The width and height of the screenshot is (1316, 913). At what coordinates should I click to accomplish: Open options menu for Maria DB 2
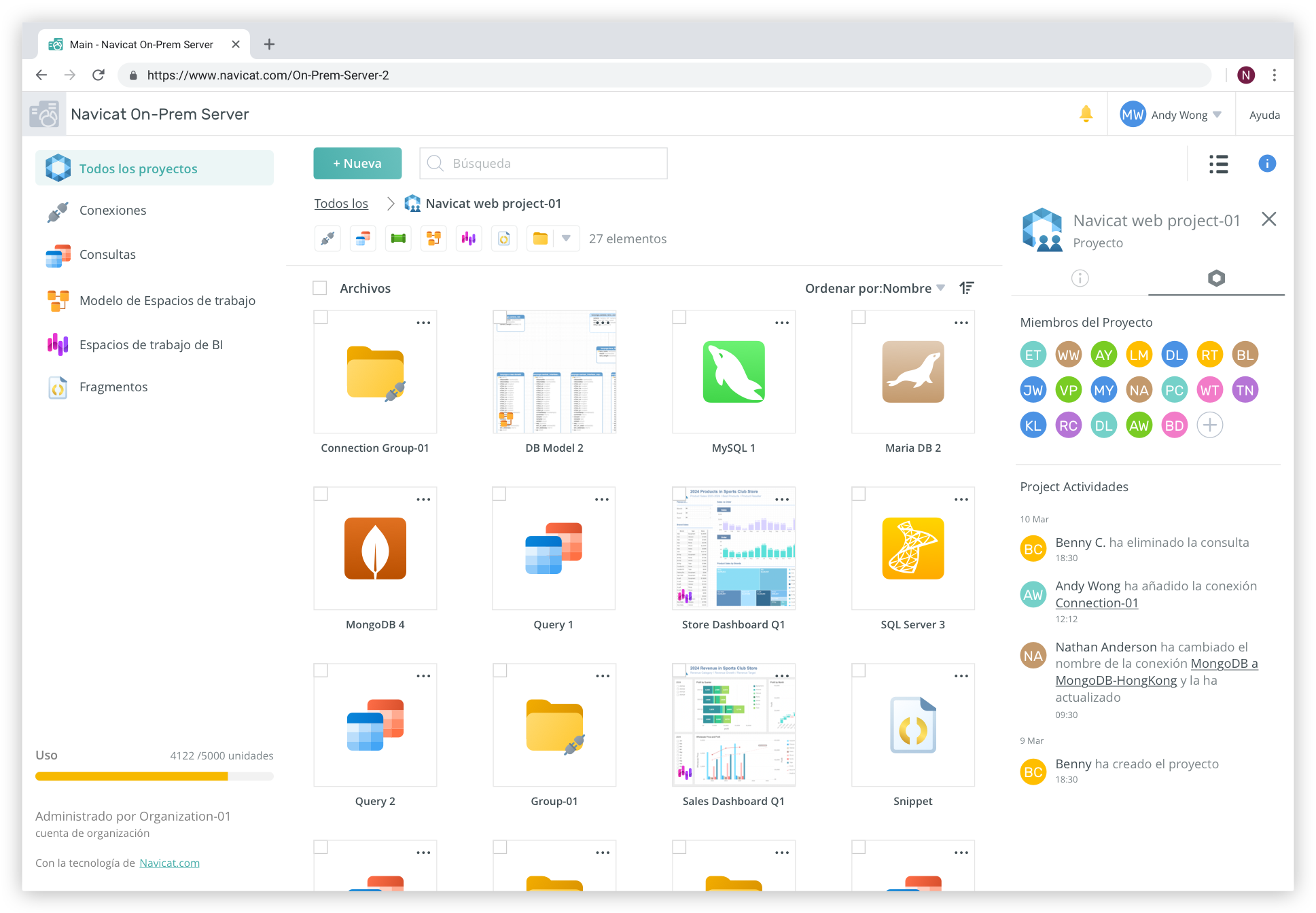point(961,323)
